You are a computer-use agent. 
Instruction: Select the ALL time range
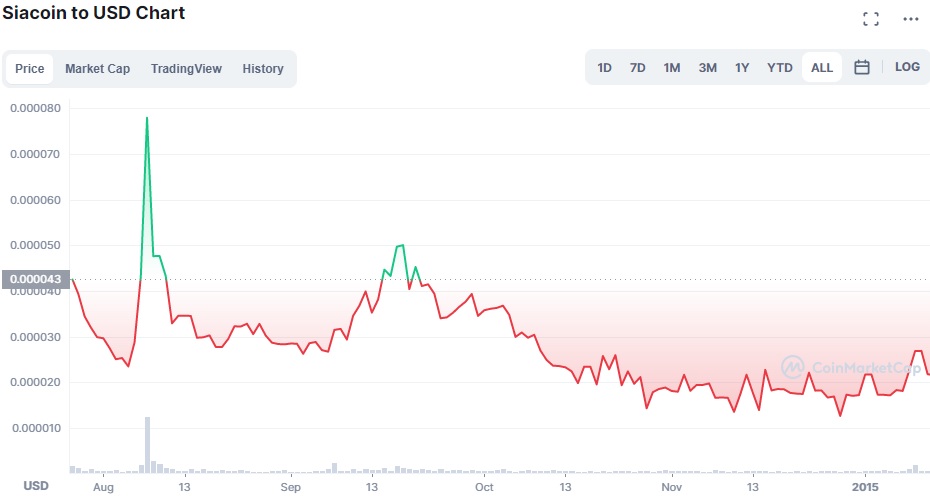point(822,68)
